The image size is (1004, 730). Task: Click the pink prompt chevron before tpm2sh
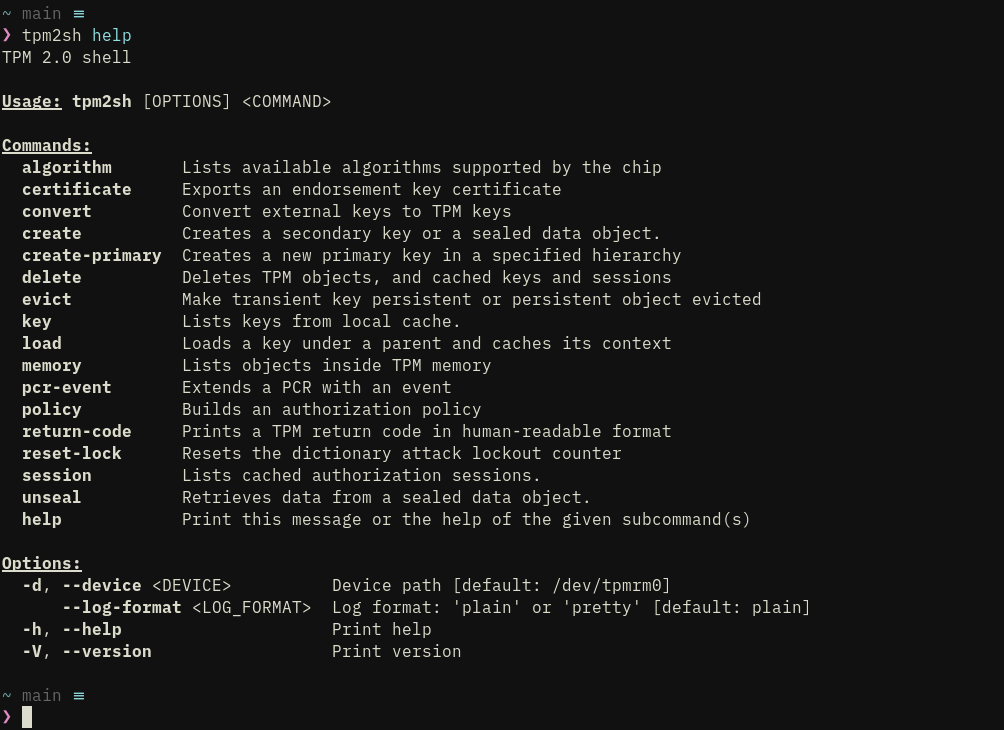7,35
